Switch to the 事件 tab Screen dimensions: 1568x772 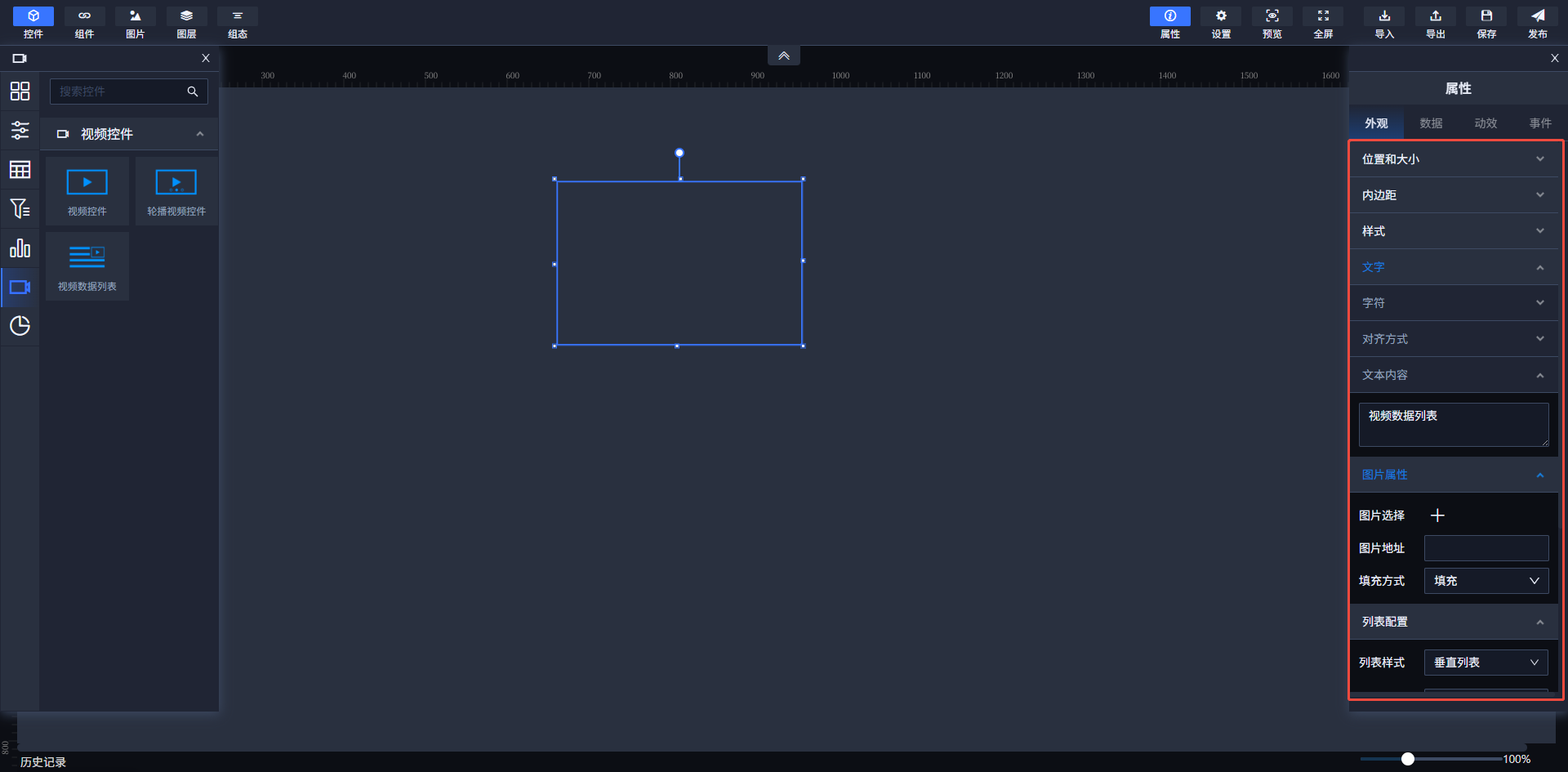(1540, 123)
